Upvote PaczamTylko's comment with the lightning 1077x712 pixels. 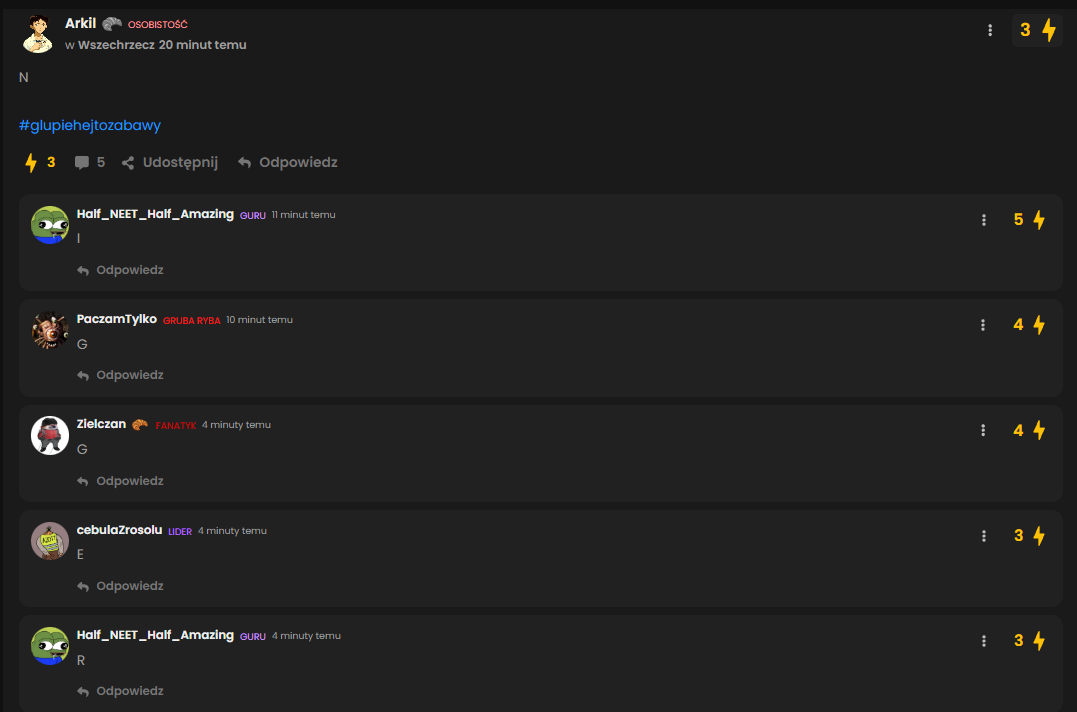pyautogui.click(x=1039, y=325)
